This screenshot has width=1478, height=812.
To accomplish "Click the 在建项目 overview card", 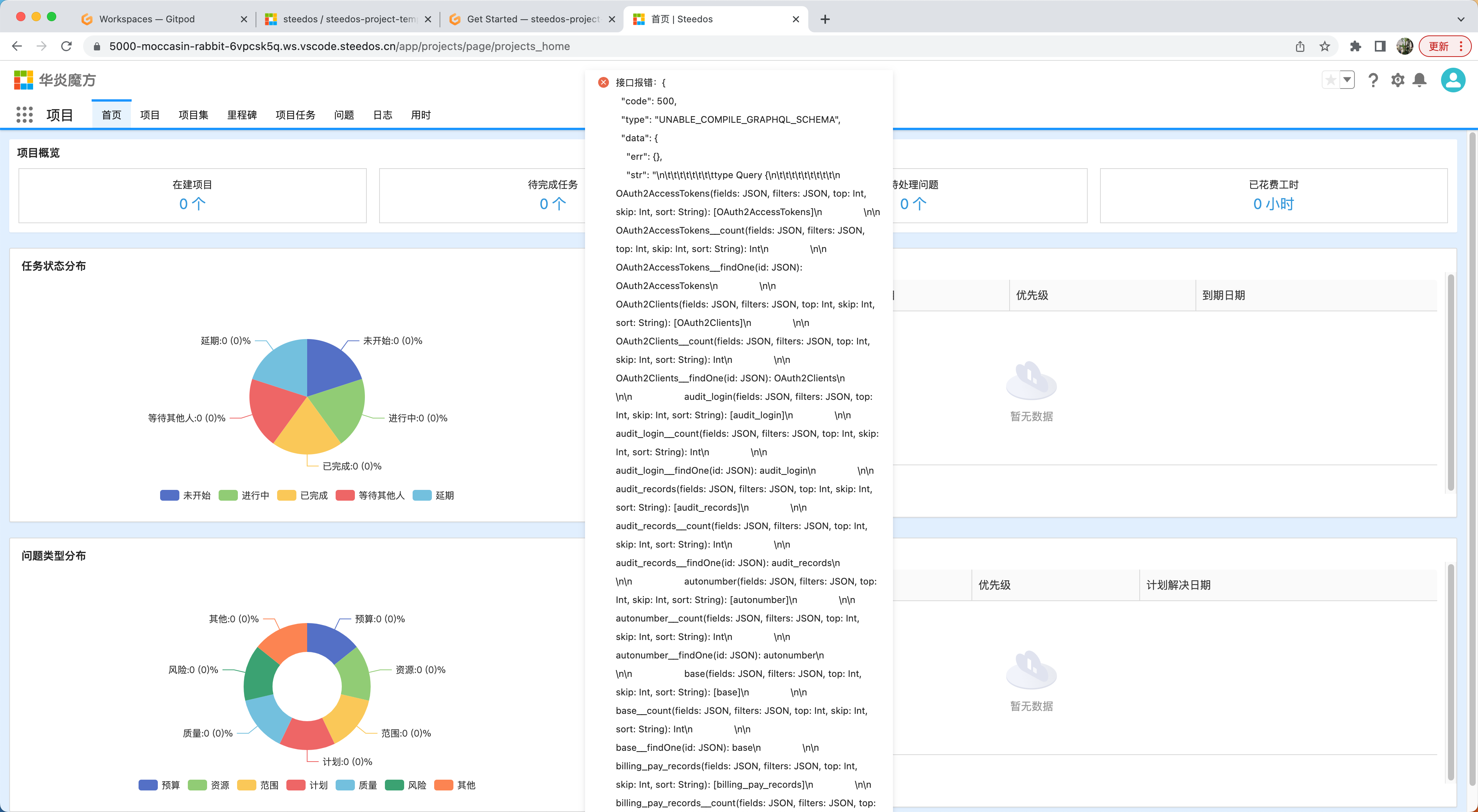I will 192,195.
